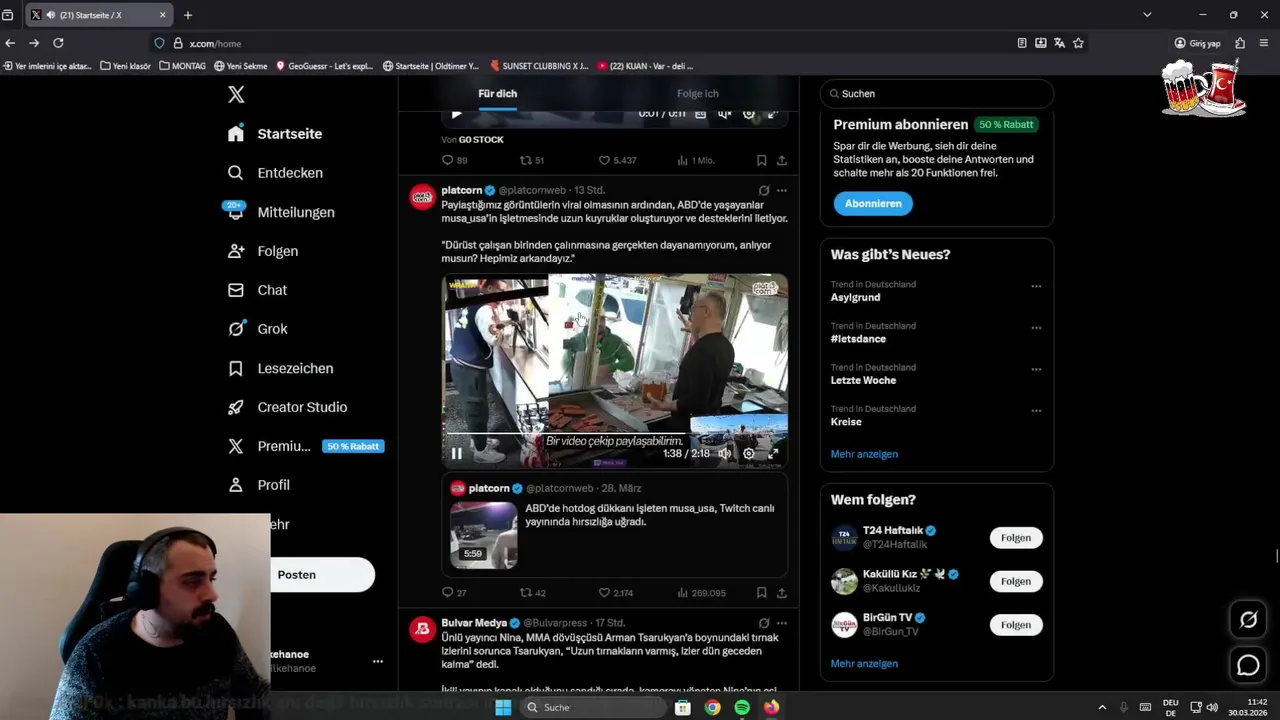Open Windows Start menu
The image size is (1280, 720).
click(x=503, y=707)
